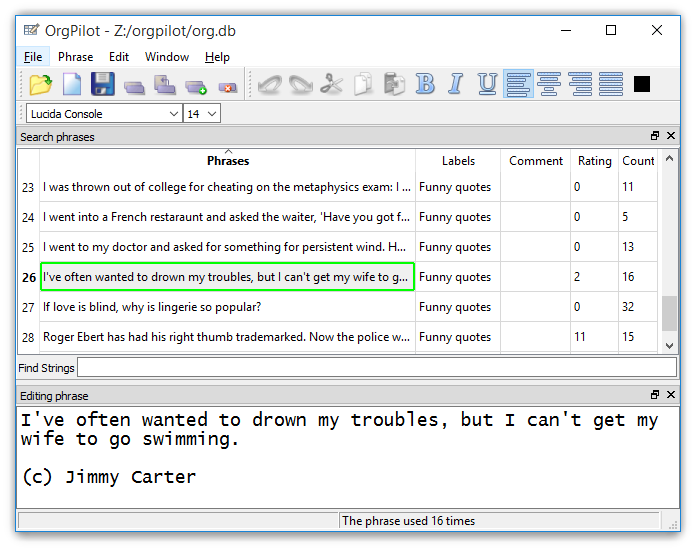Click the empty comment cell in row 25
700x550 pixels.
535,247
